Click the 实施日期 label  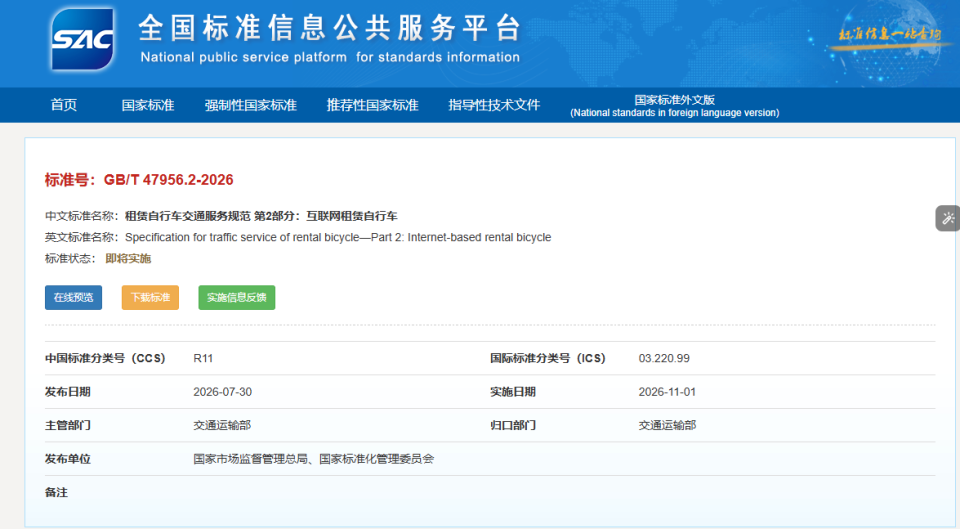[512, 392]
